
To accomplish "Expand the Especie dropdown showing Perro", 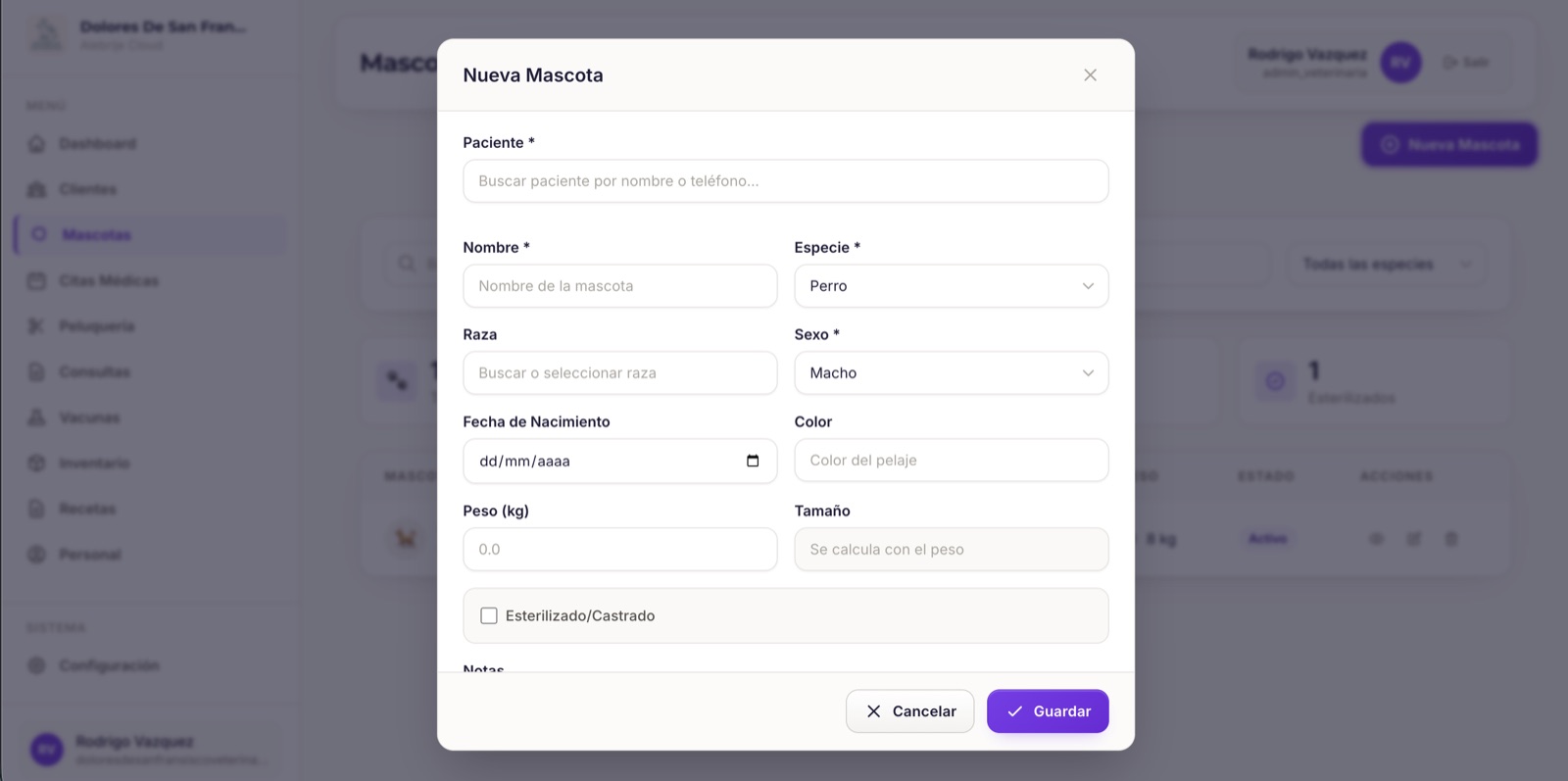I will (952, 286).
